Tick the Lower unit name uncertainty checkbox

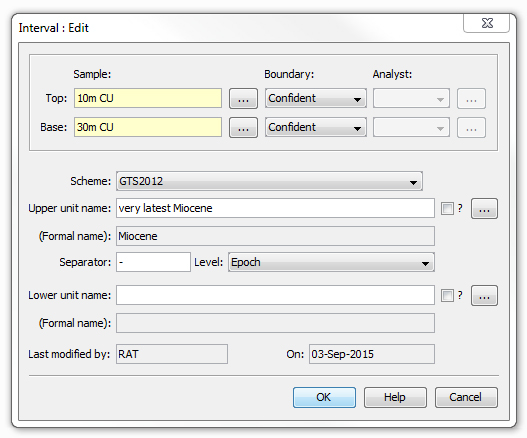click(447, 295)
